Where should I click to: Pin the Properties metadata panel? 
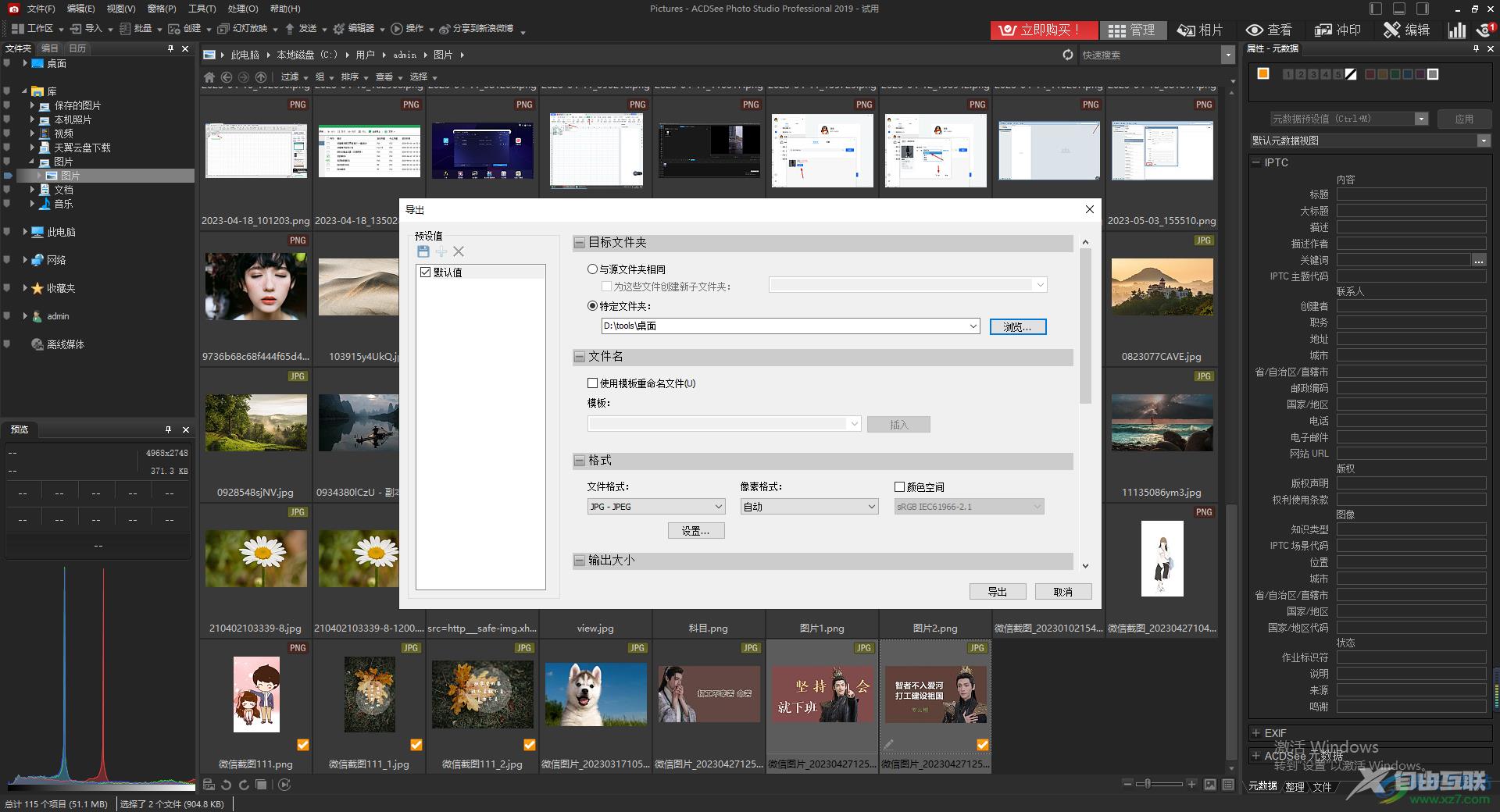coord(1476,48)
